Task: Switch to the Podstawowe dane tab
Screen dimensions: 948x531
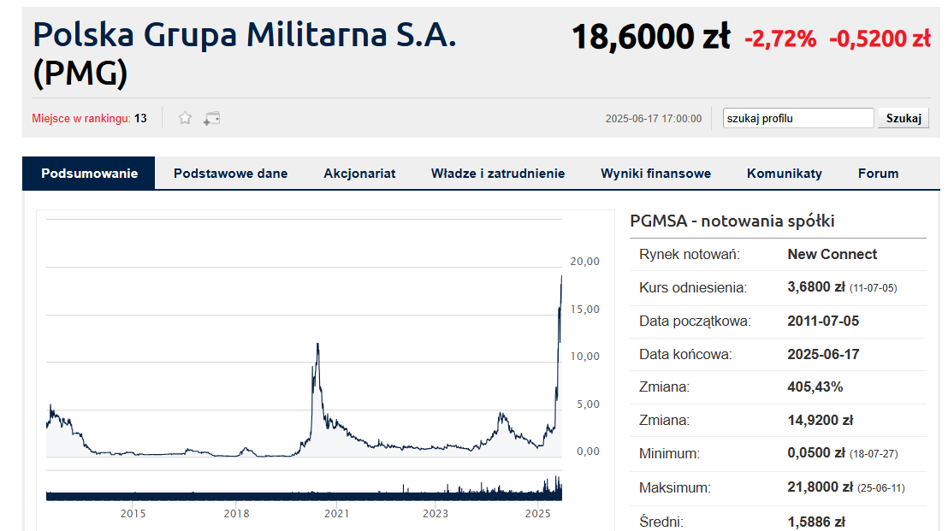Action: pyautogui.click(x=230, y=174)
